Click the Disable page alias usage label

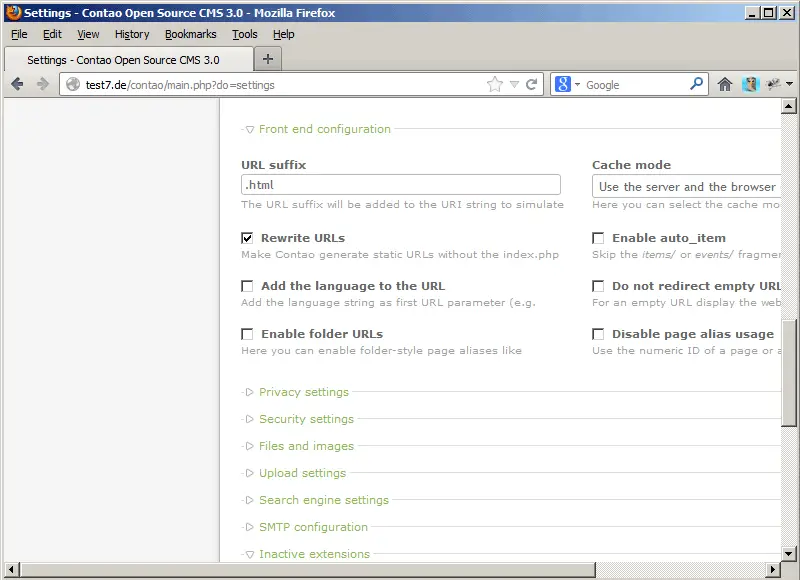693,334
